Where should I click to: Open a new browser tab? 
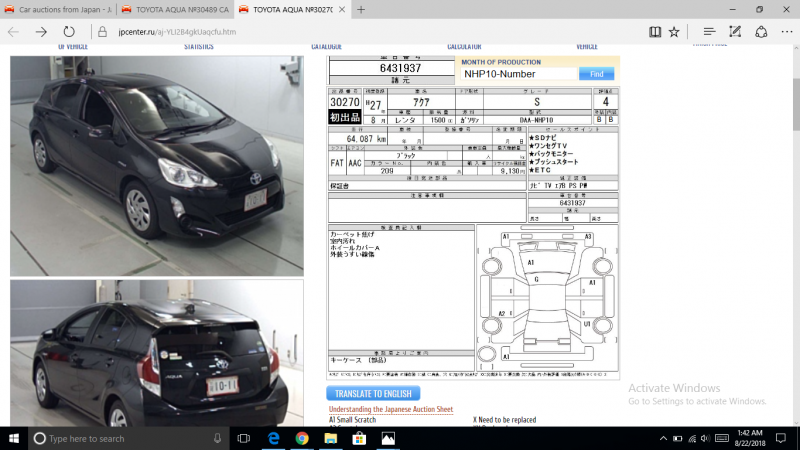click(x=361, y=9)
